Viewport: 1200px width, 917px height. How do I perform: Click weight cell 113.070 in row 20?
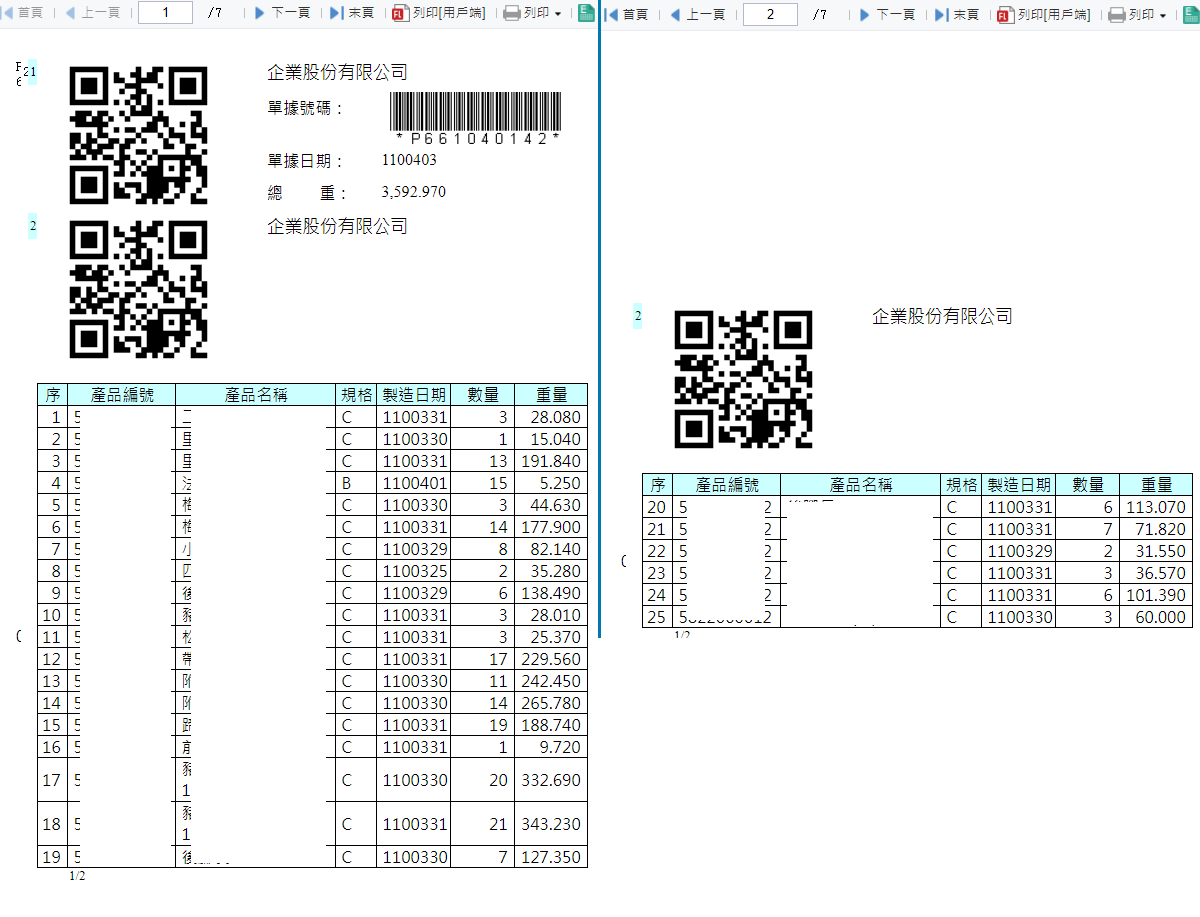1156,507
